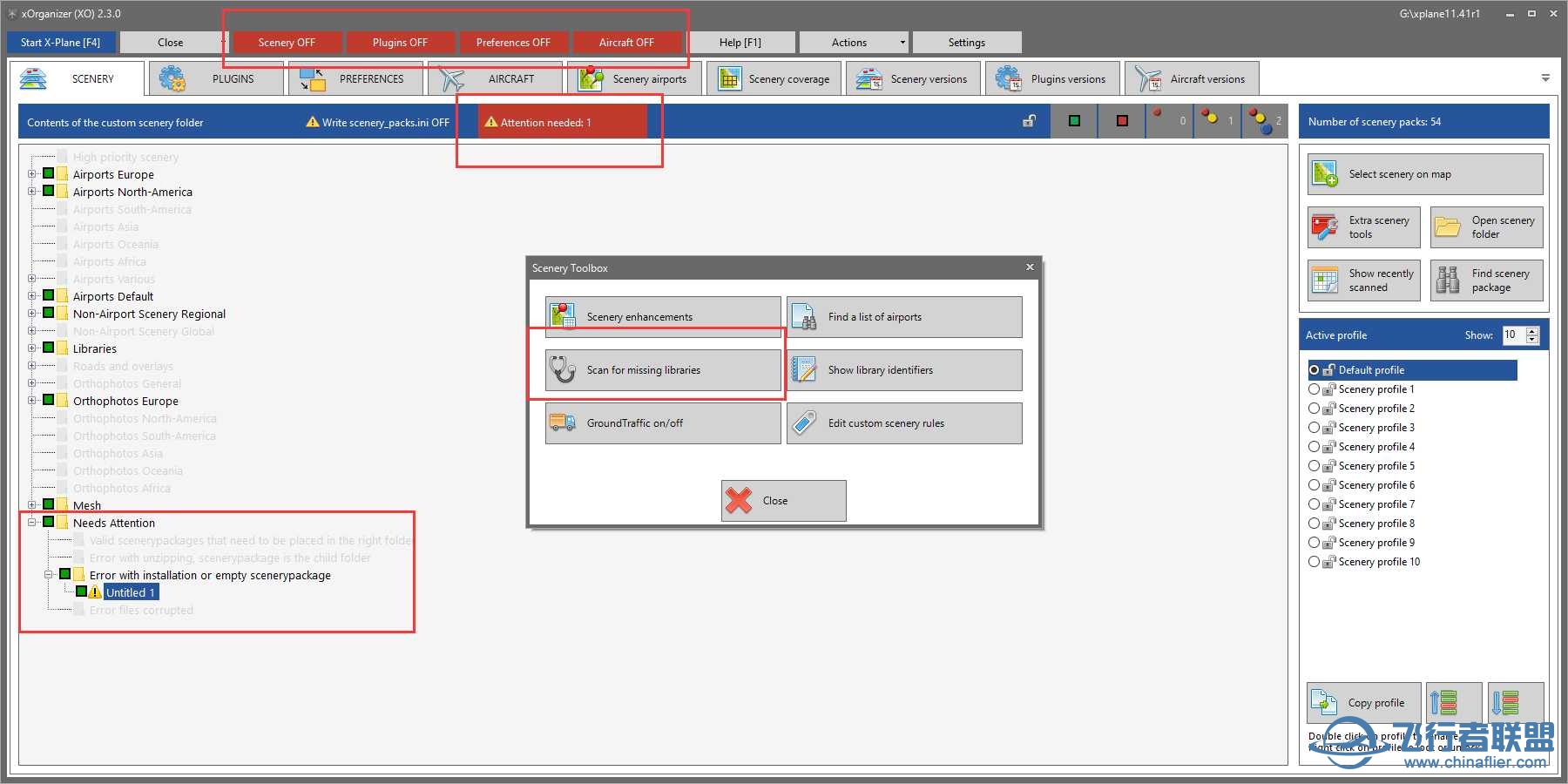Open the Scenery enhancements tool
Image resolution: width=1568 pixels, height=784 pixels.
point(663,317)
